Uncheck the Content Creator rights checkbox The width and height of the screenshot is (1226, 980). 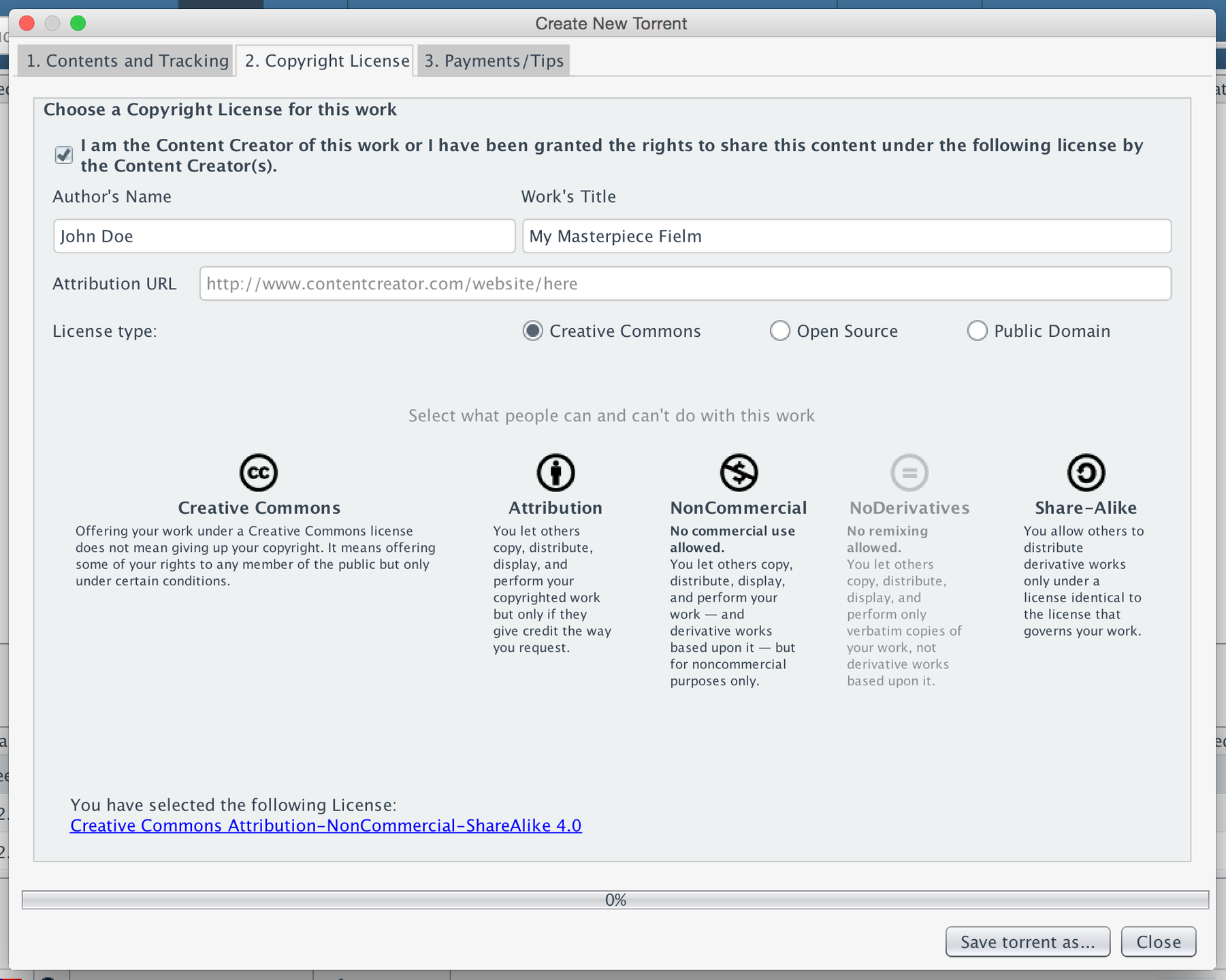click(x=64, y=155)
